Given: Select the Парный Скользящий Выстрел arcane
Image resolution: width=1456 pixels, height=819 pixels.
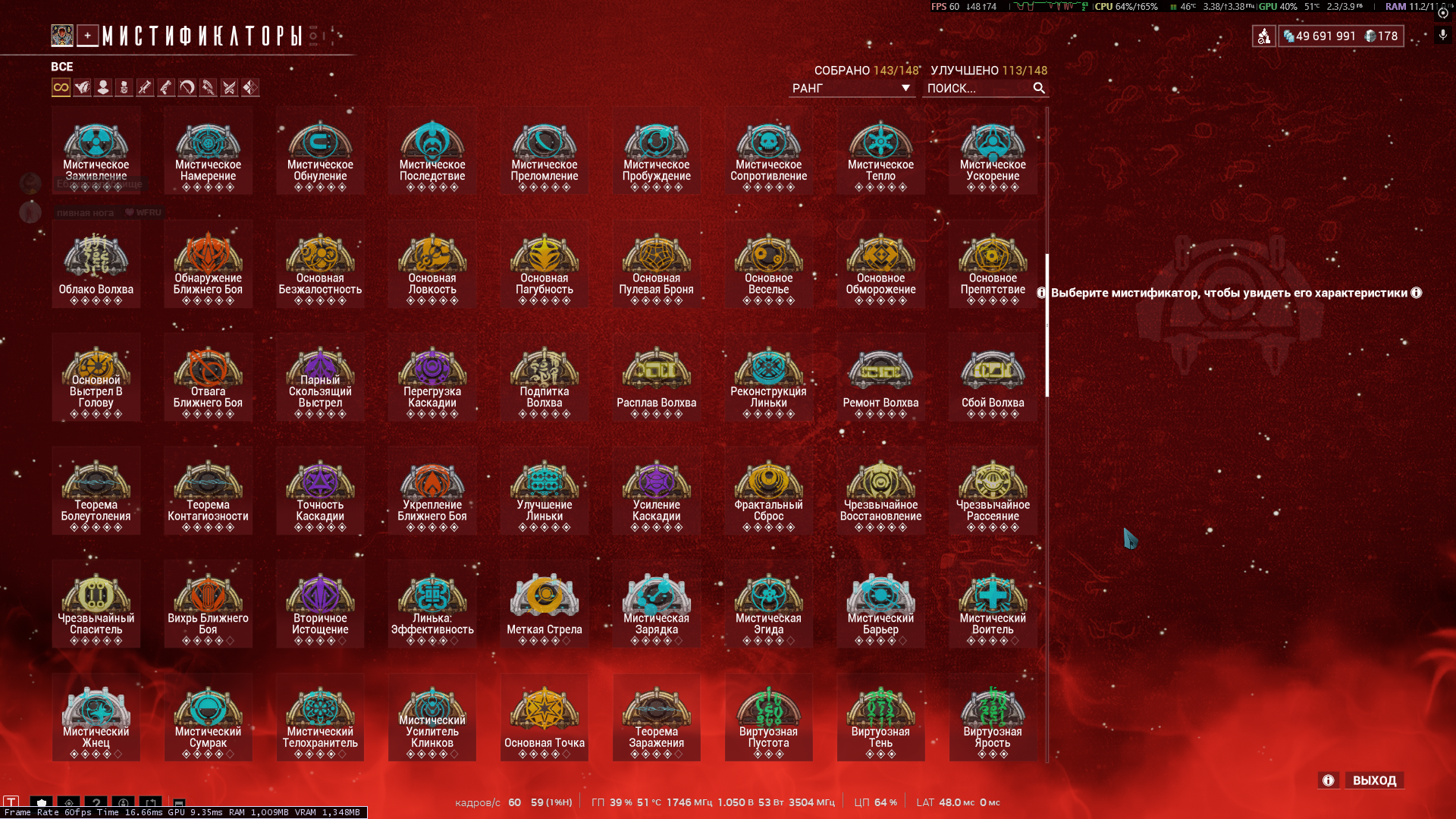Looking at the screenshot, I should click(320, 377).
